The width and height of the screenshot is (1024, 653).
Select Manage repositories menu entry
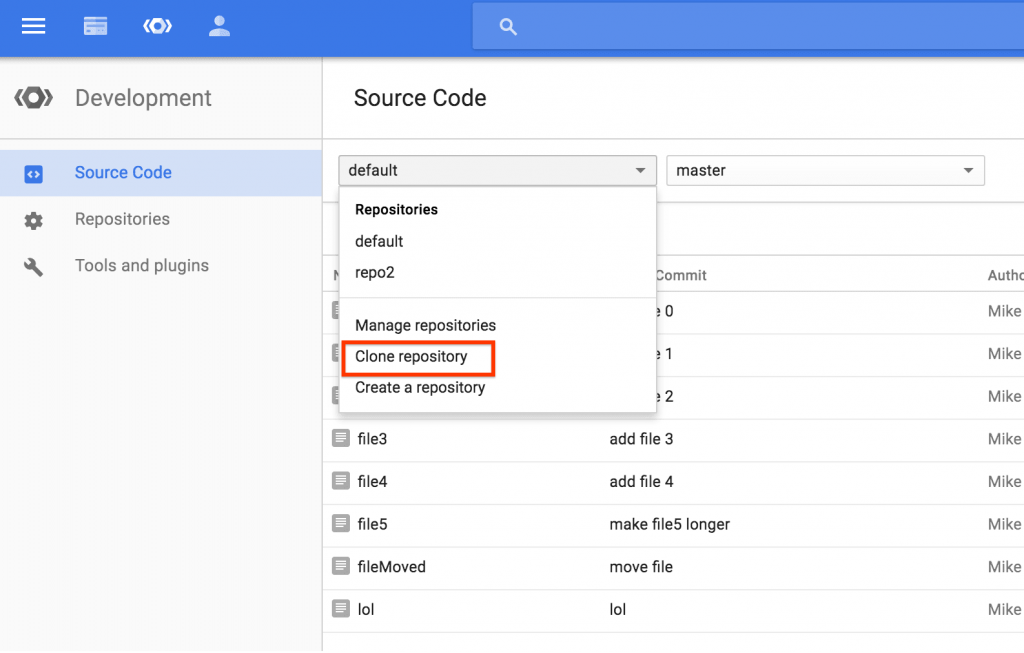click(425, 325)
